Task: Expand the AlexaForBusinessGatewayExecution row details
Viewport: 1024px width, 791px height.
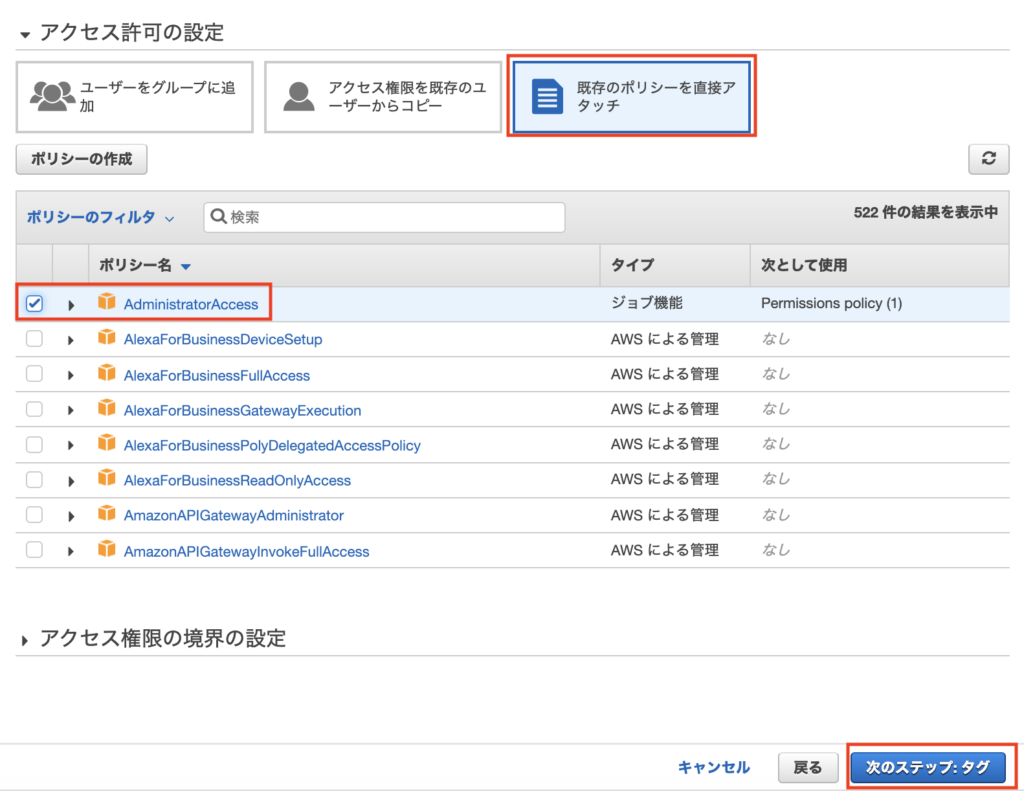Action: pyautogui.click(x=71, y=411)
